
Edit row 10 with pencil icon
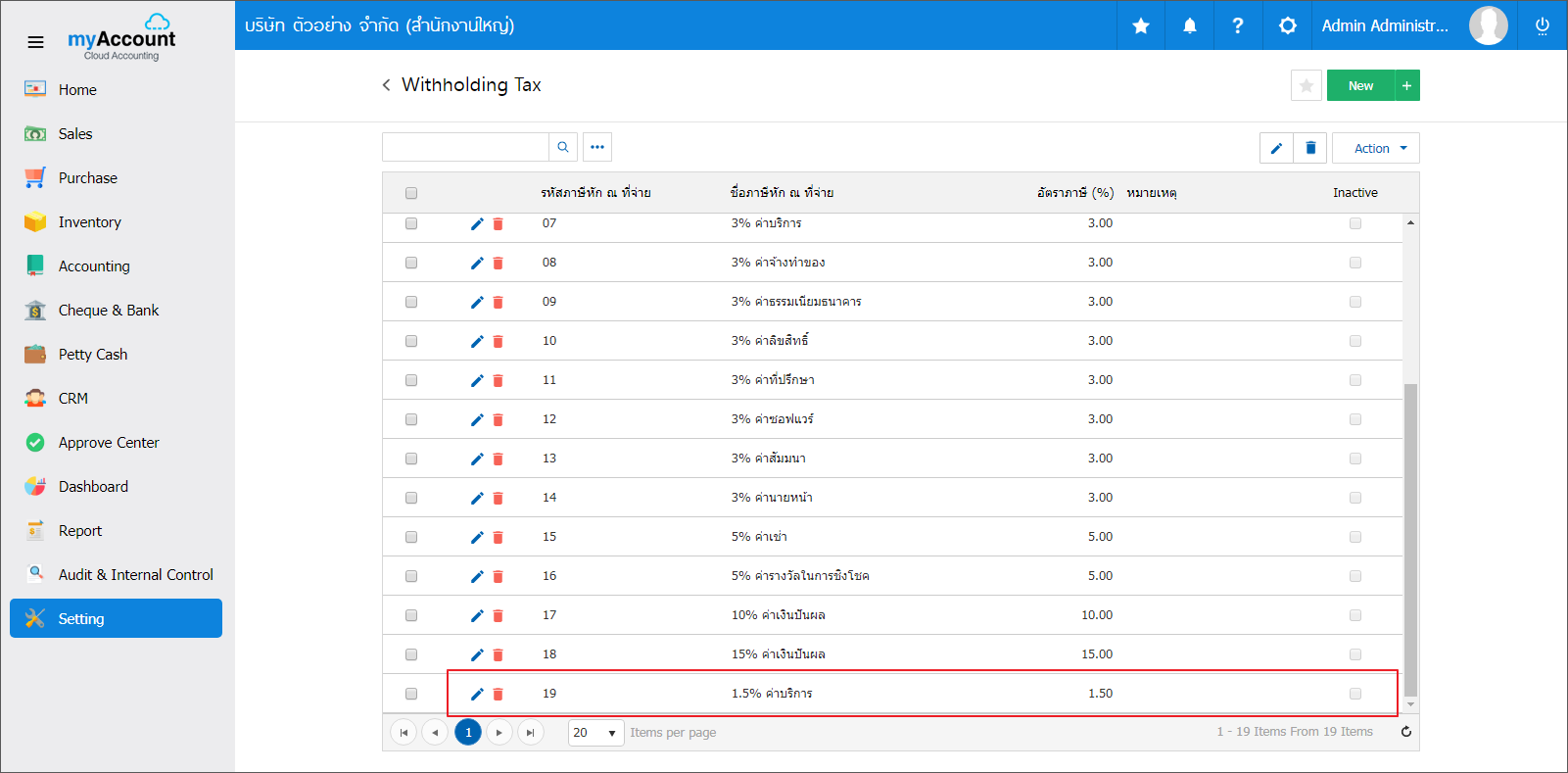pyautogui.click(x=477, y=341)
